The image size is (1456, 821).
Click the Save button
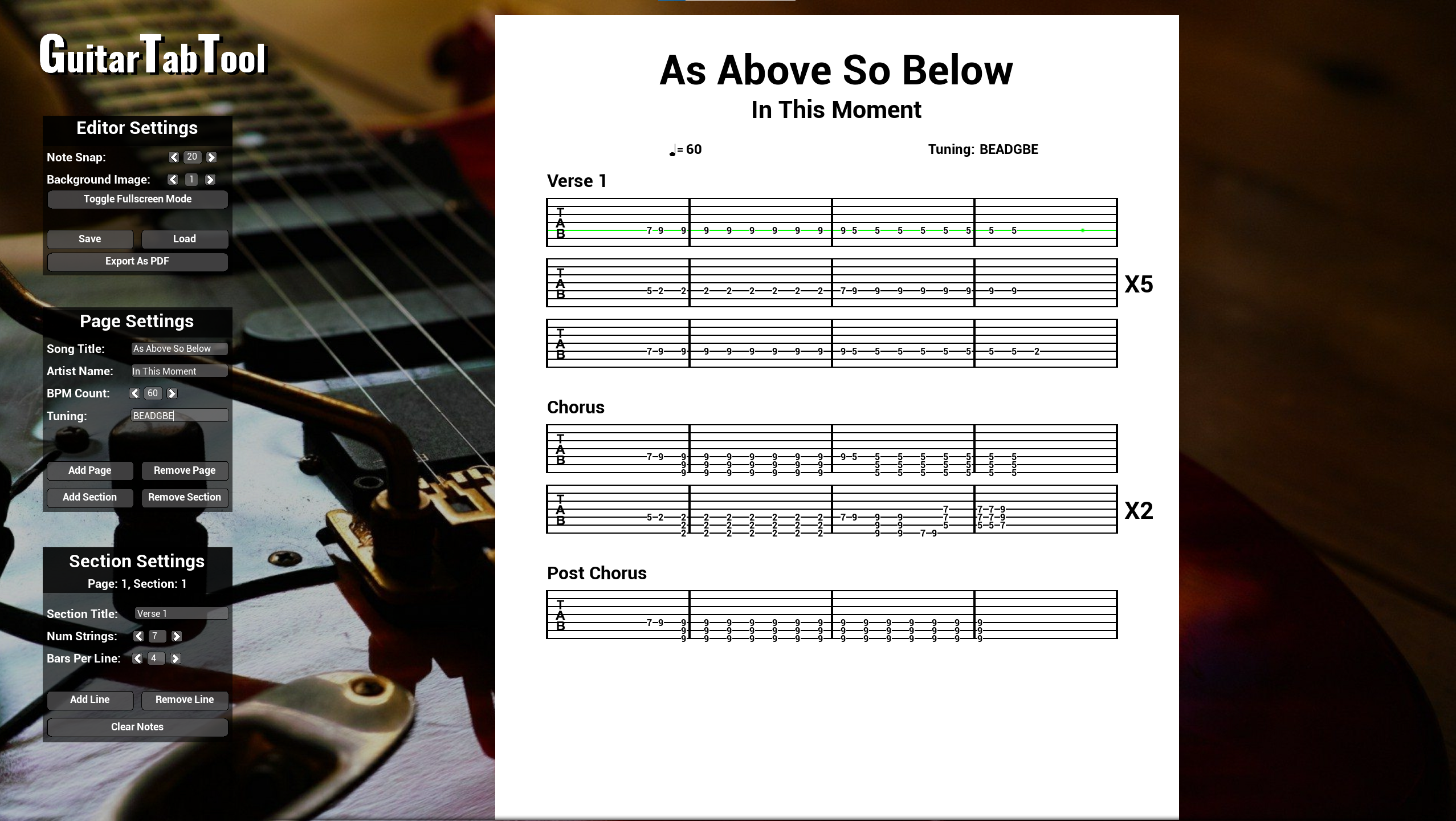coord(89,238)
